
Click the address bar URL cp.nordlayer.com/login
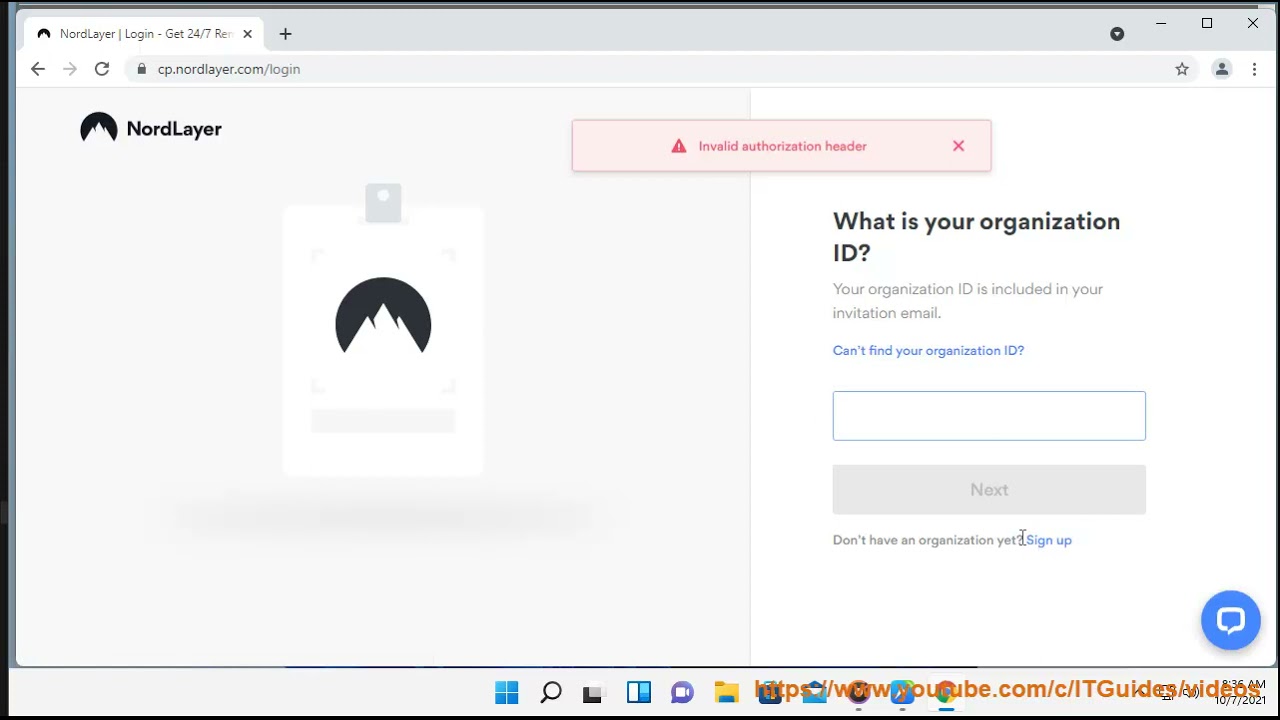click(229, 69)
